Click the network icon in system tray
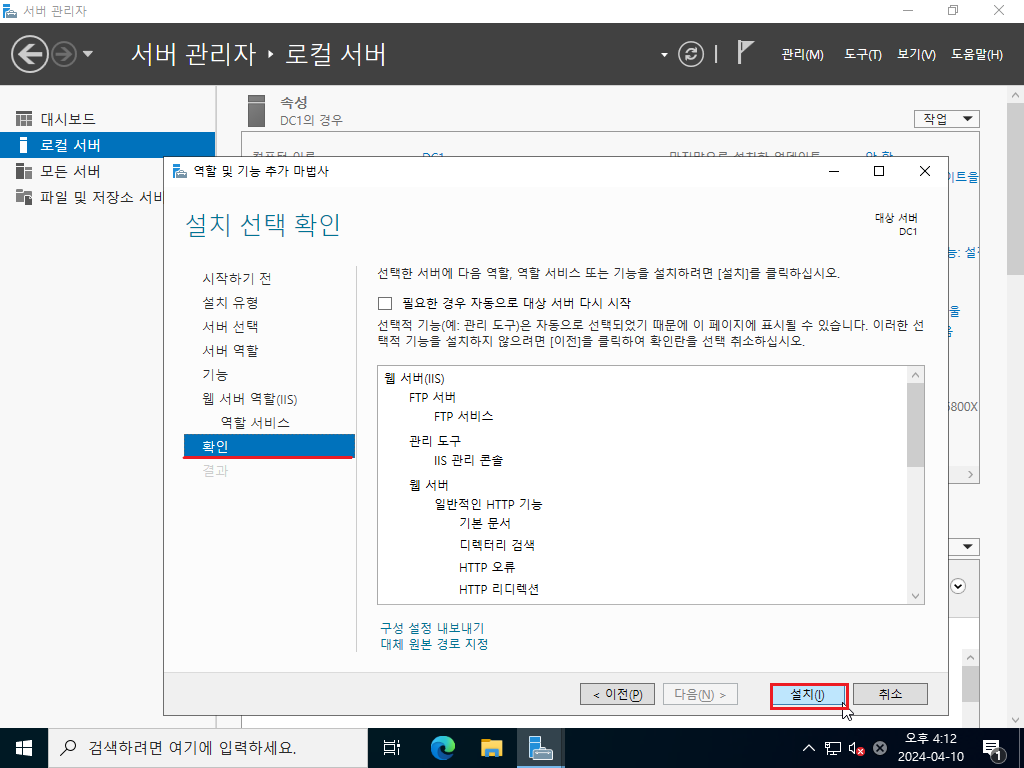The image size is (1024, 768). pyautogui.click(x=833, y=748)
